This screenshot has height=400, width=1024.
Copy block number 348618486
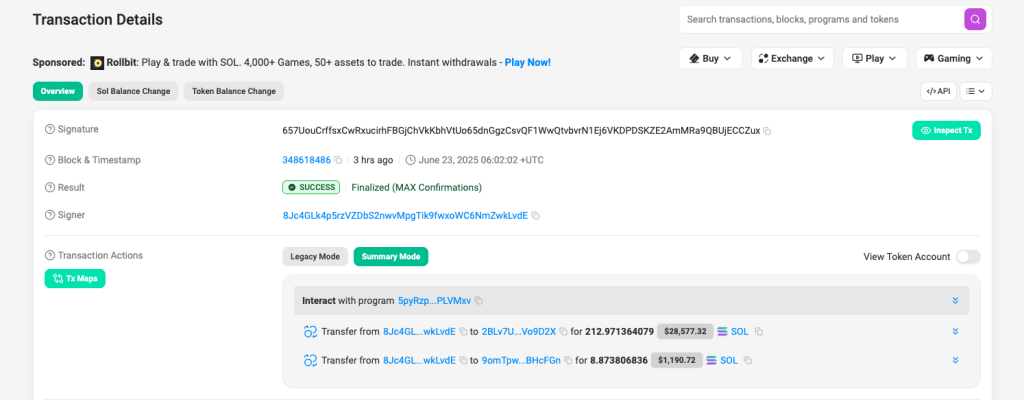338,160
